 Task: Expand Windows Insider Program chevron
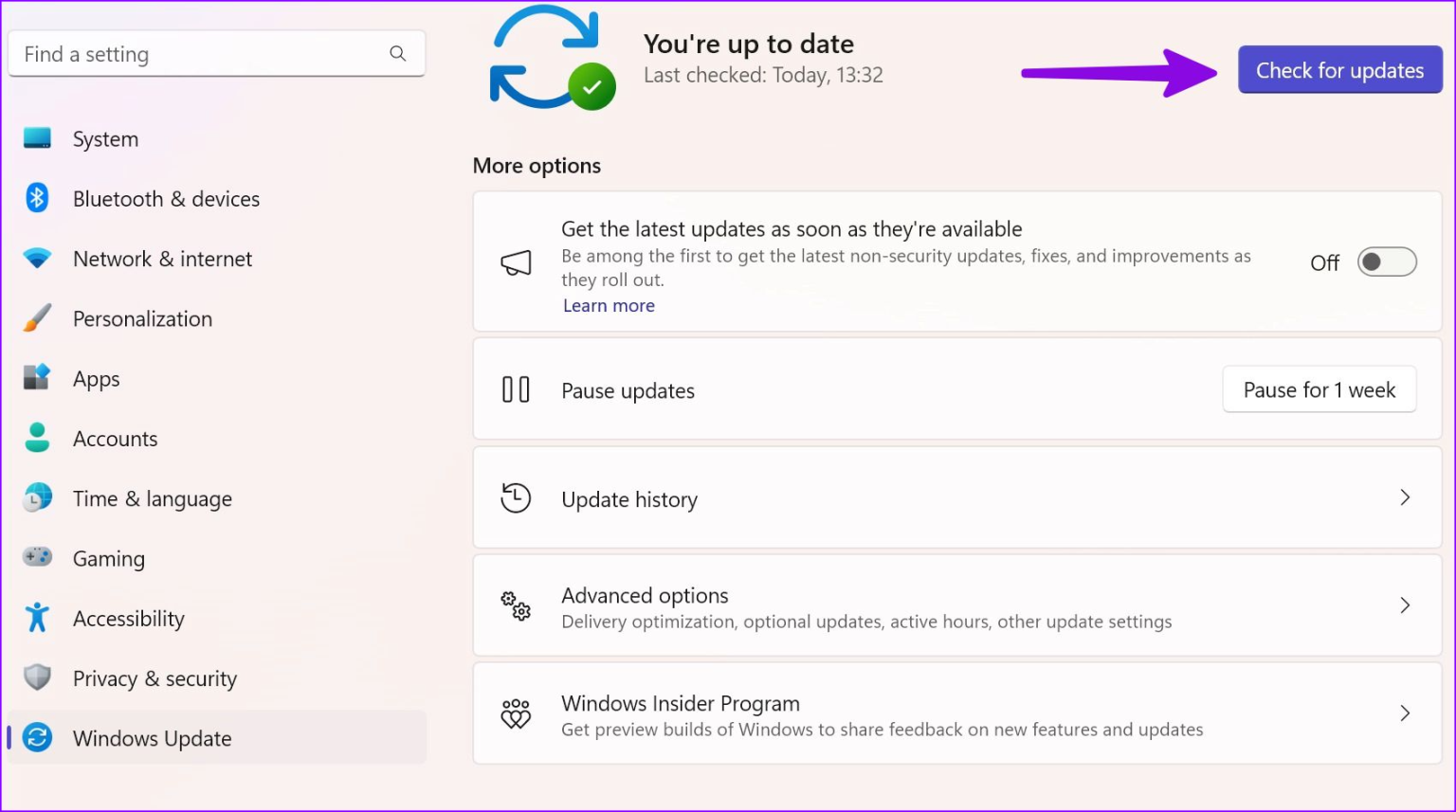(x=1405, y=713)
